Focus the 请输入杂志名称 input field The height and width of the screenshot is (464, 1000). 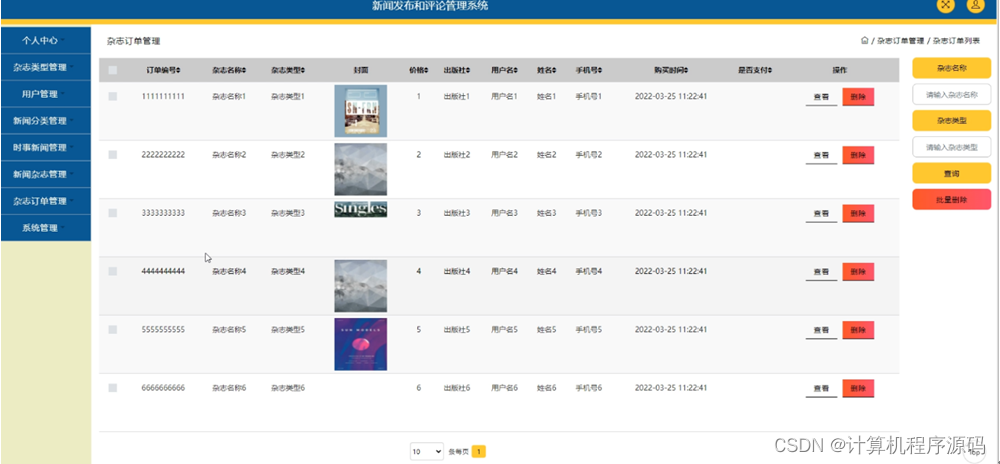pyautogui.click(x=952, y=94)
